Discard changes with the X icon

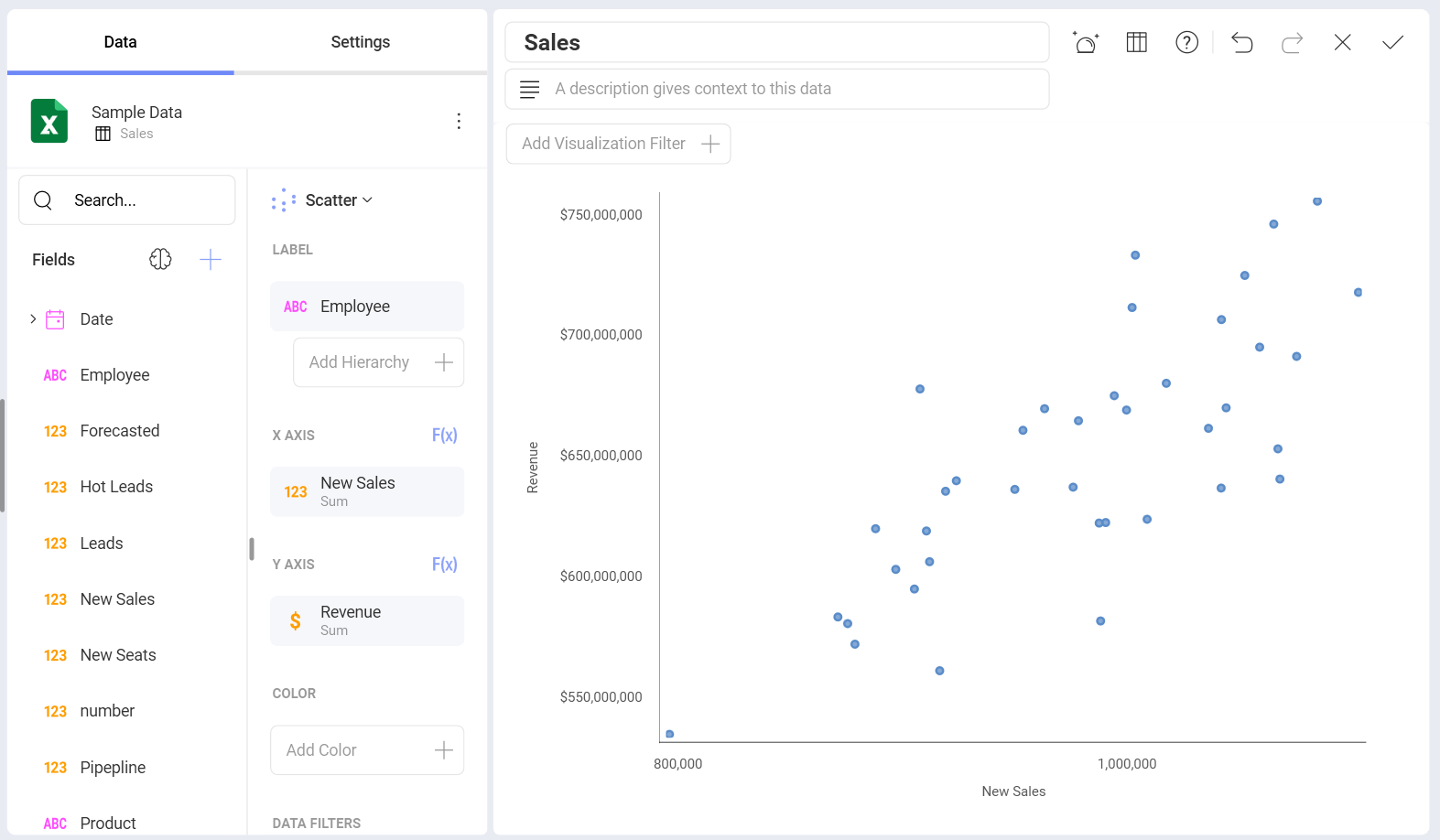point(1343,42)
